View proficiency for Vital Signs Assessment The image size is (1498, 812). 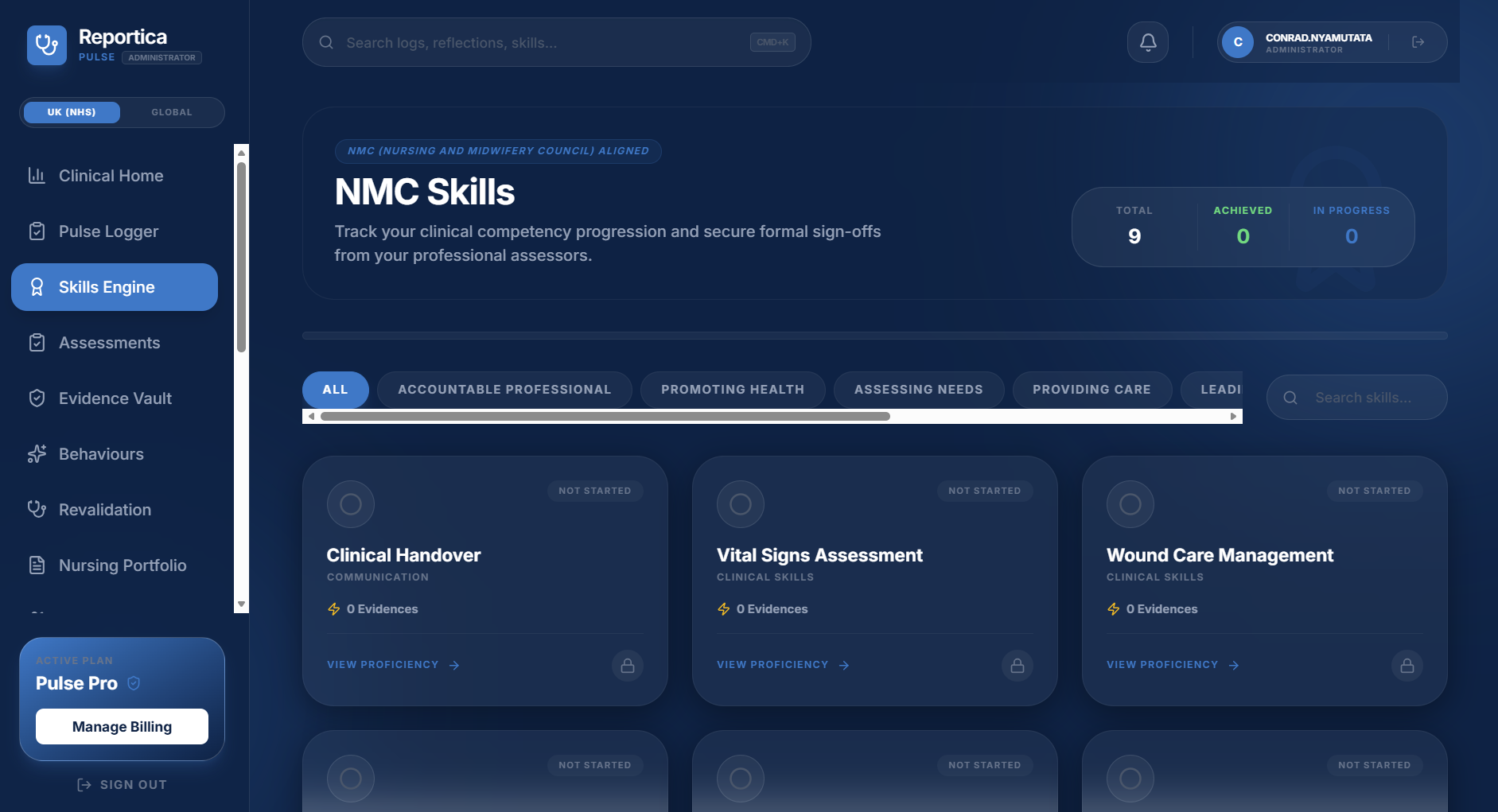point(783,665)
